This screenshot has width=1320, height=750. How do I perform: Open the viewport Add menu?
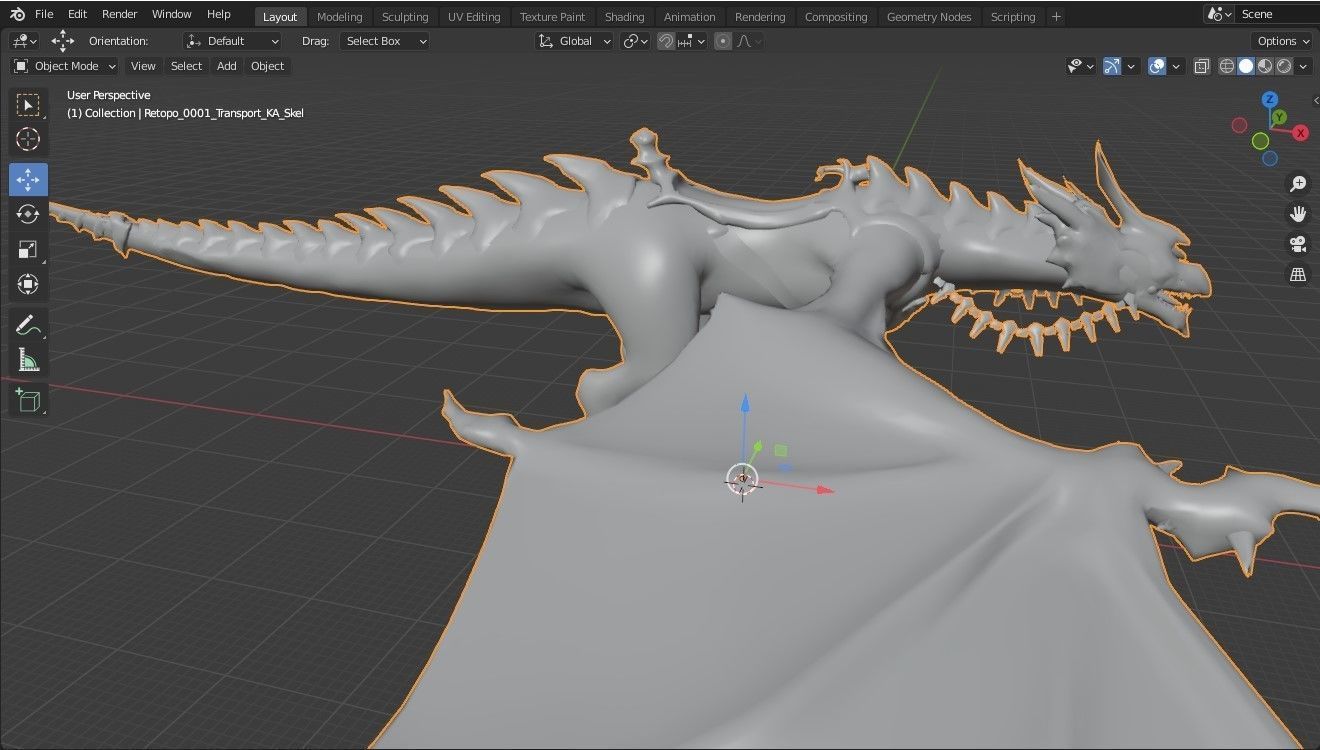point(227,66)
